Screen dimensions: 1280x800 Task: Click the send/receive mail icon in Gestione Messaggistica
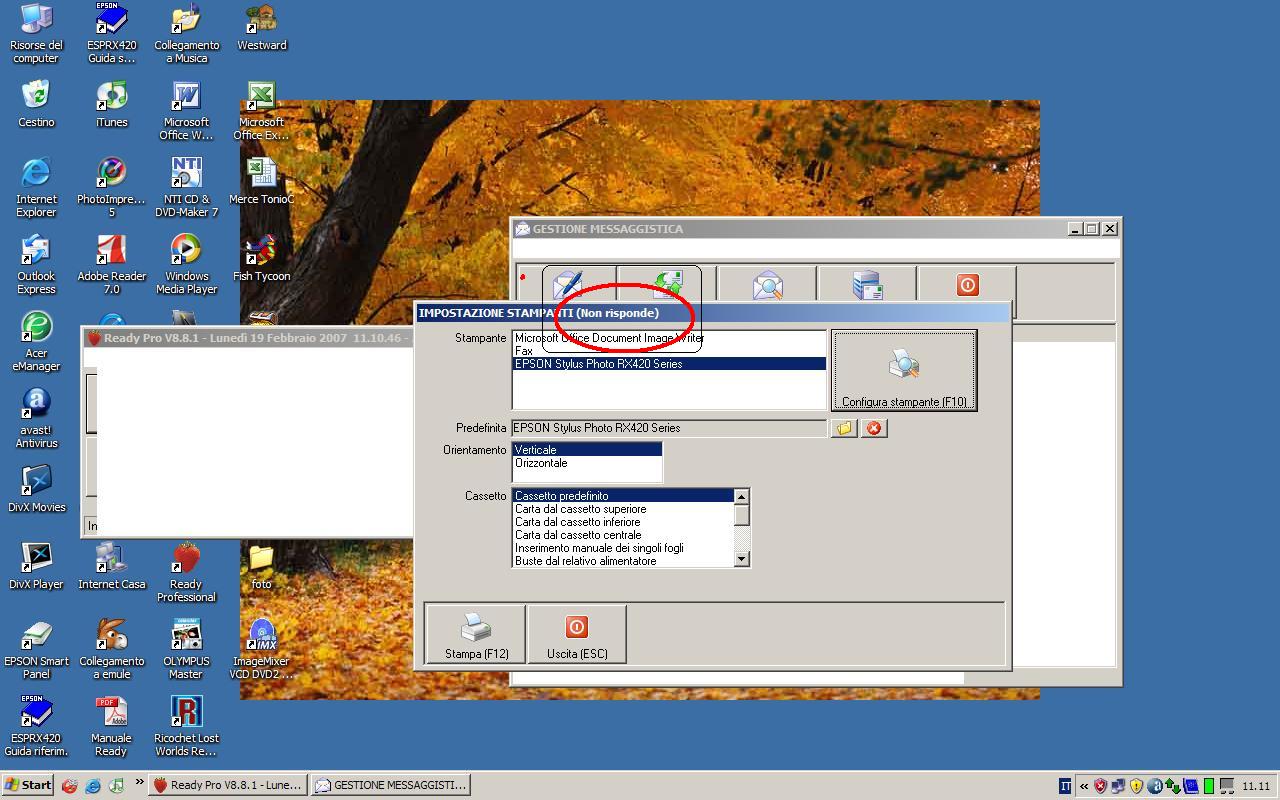[x=667, y=285]
